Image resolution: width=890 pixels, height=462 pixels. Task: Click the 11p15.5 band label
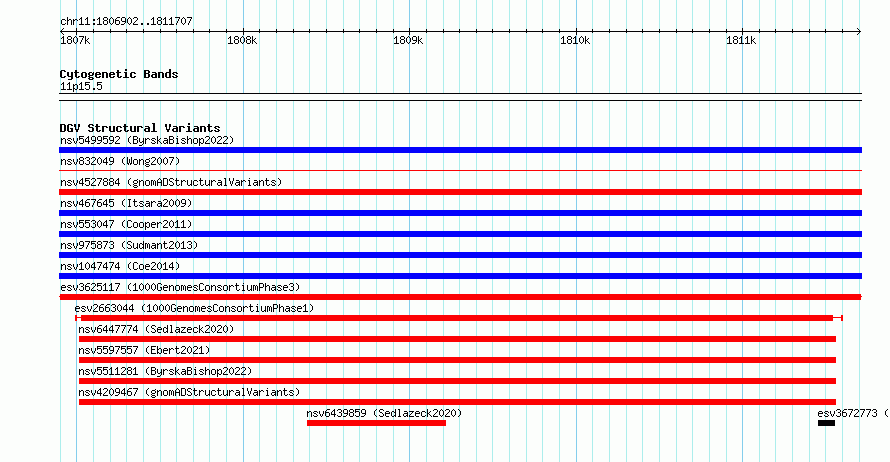(81, 86)
